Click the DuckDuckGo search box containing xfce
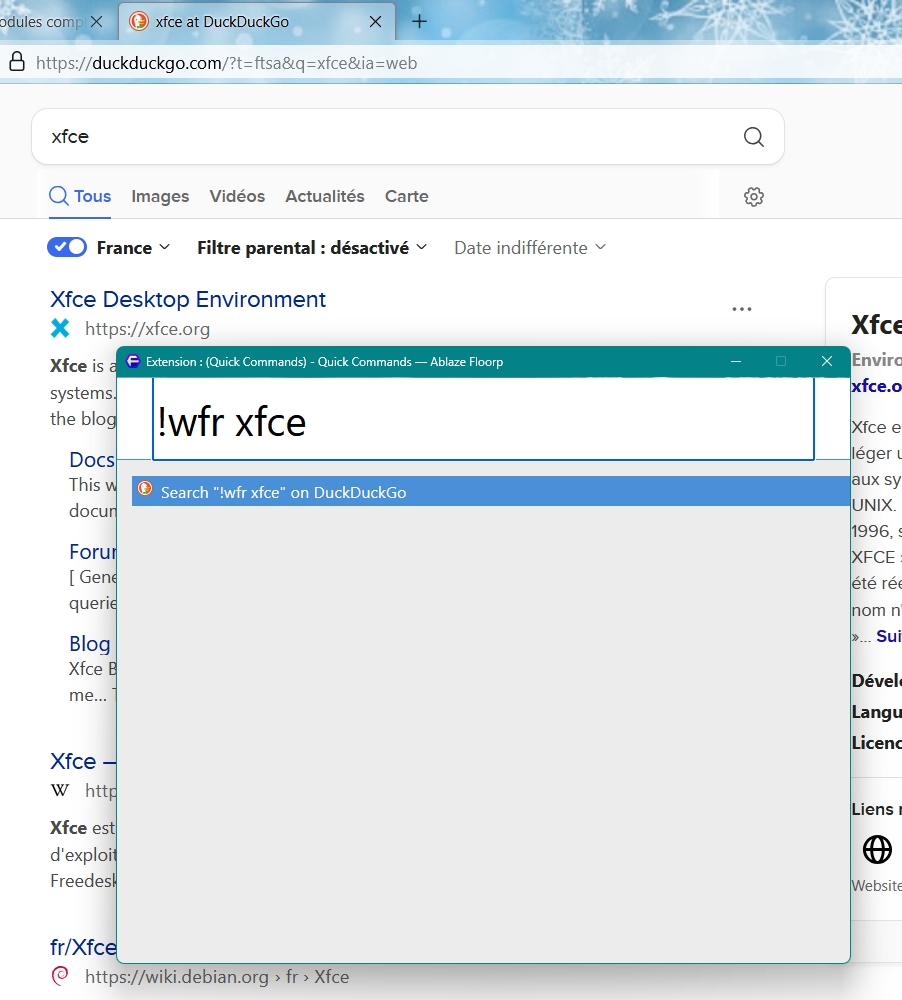 click(x=380, y=137)
